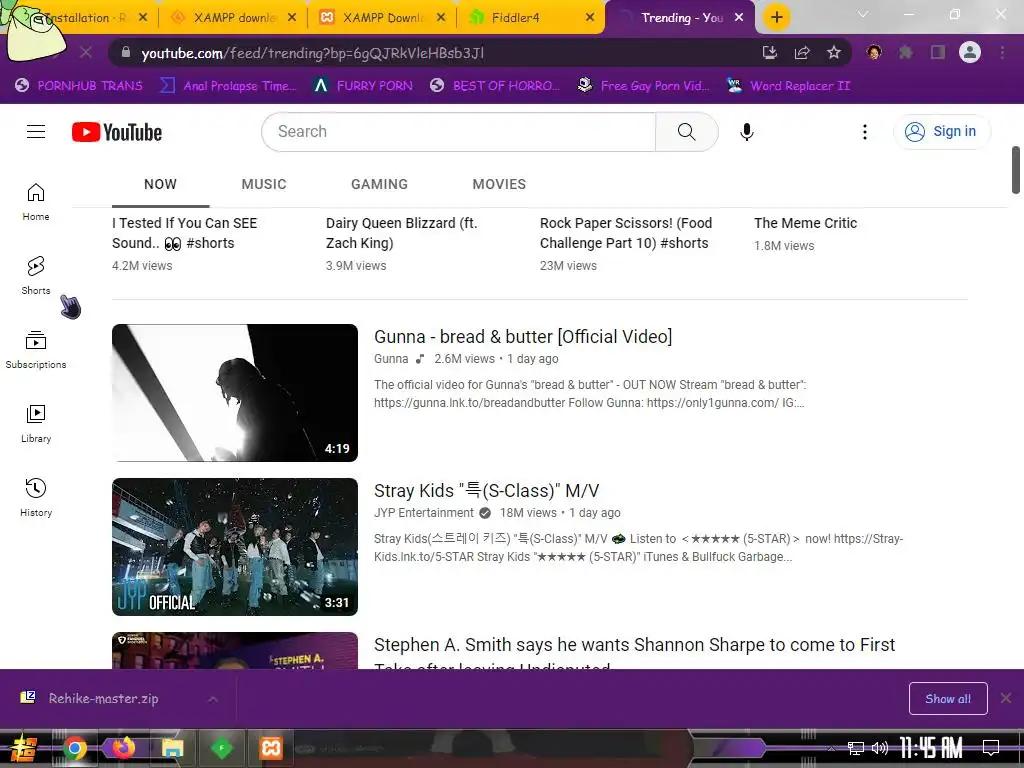Image resolution: width=1024 pixels, height=768 pixels.
Task: Switch to the MUSIC trending tab
Action: pos(264,184)
